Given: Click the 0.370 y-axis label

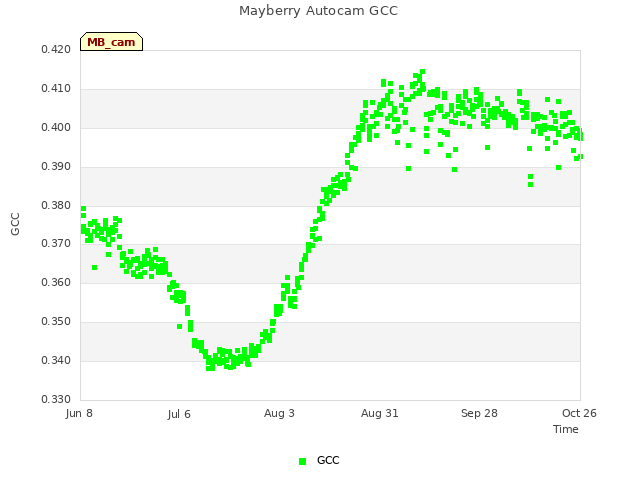Looking at the screenshot, I should (x=56, y=244).
